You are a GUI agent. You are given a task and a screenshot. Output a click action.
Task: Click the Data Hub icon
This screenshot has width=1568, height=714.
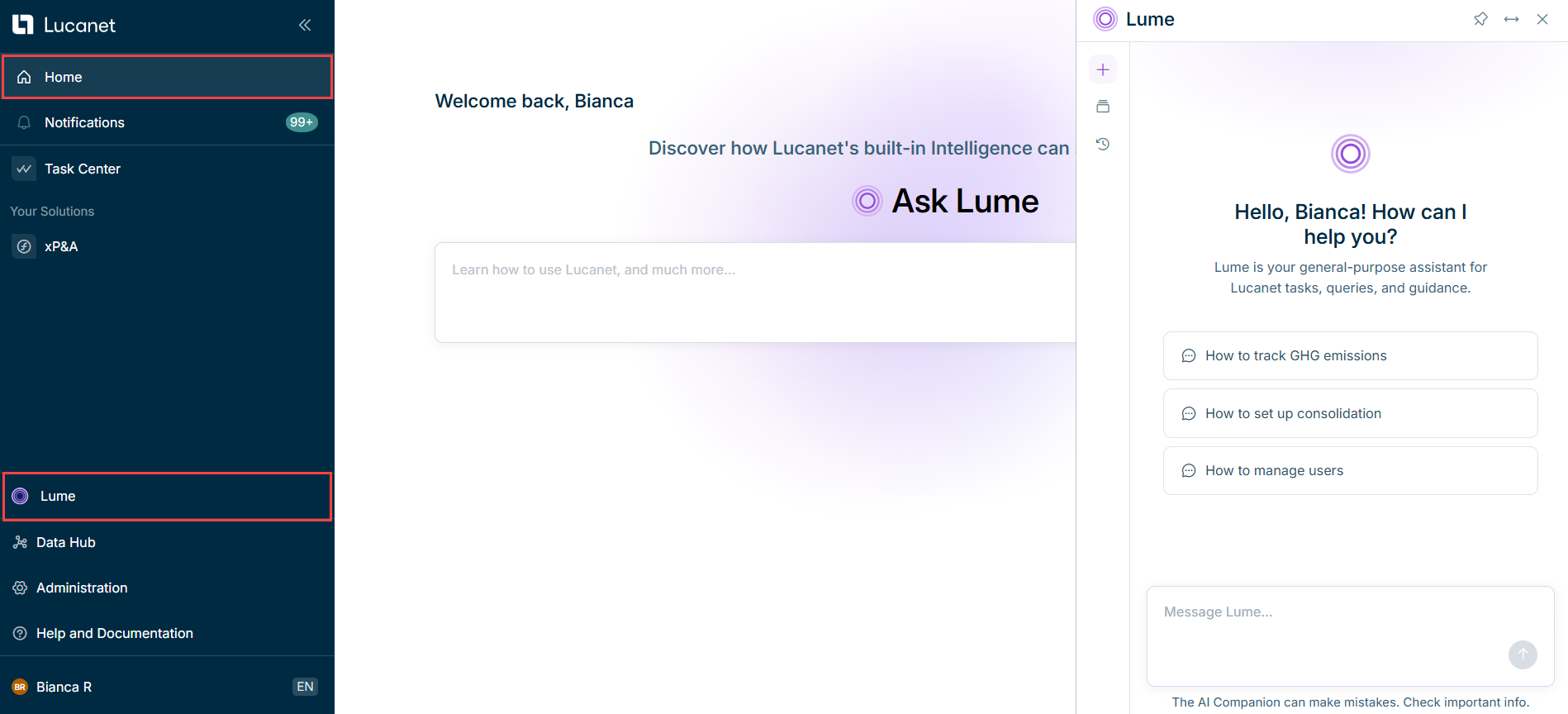click(20, 542)
